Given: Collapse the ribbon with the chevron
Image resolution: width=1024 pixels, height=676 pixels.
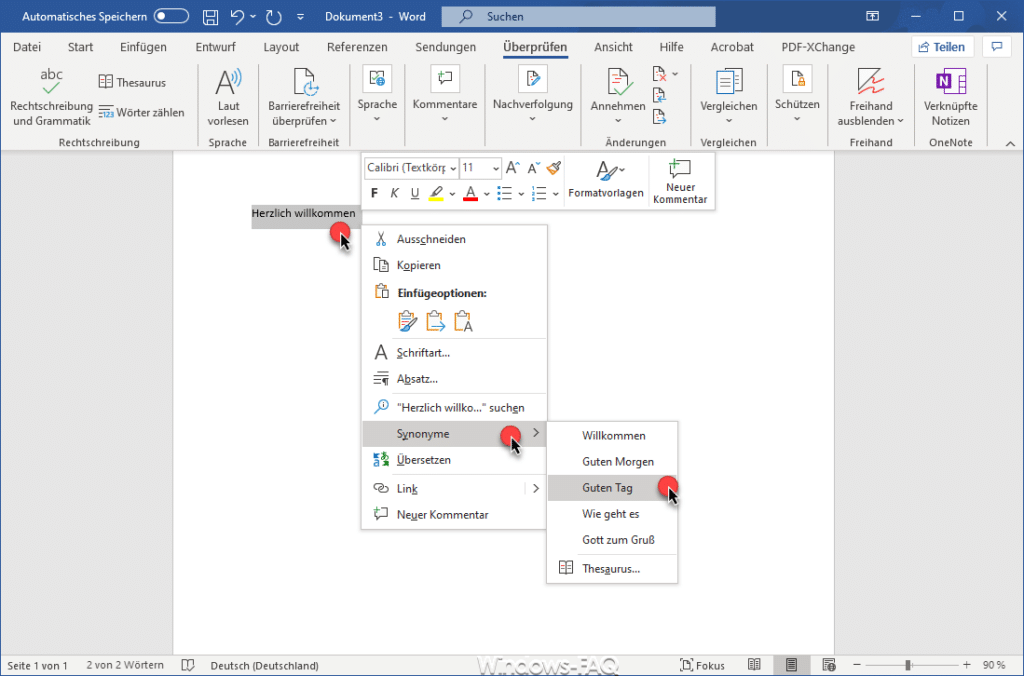Looking at the screenshot, I should [x=1010, y=143].
